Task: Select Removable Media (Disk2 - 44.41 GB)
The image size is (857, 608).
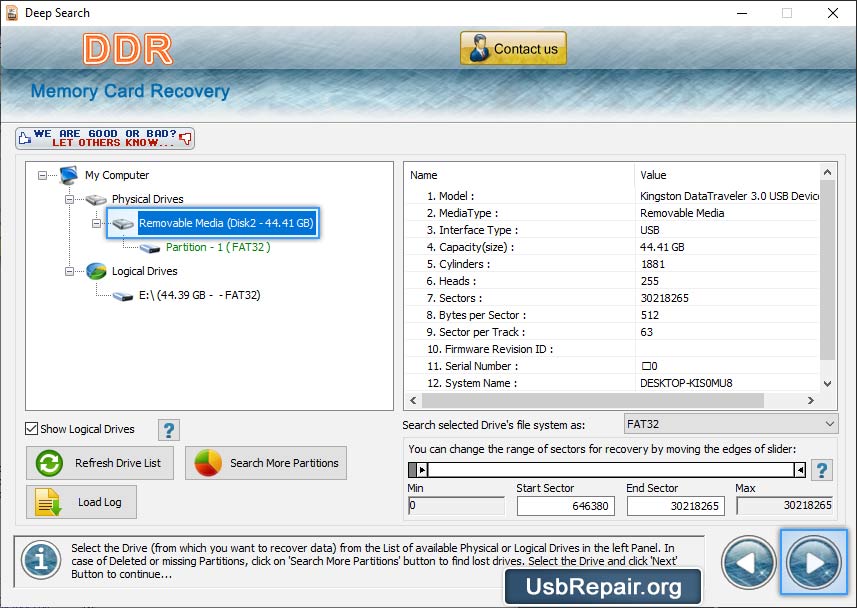Action: [226, 223]
